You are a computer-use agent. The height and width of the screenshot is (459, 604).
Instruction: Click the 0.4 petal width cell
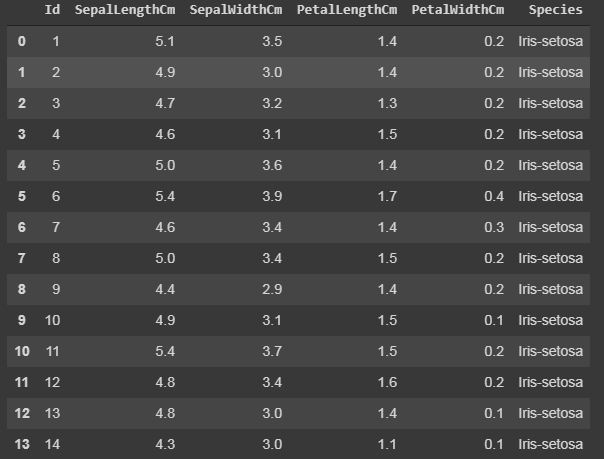[x=494, y=196]
